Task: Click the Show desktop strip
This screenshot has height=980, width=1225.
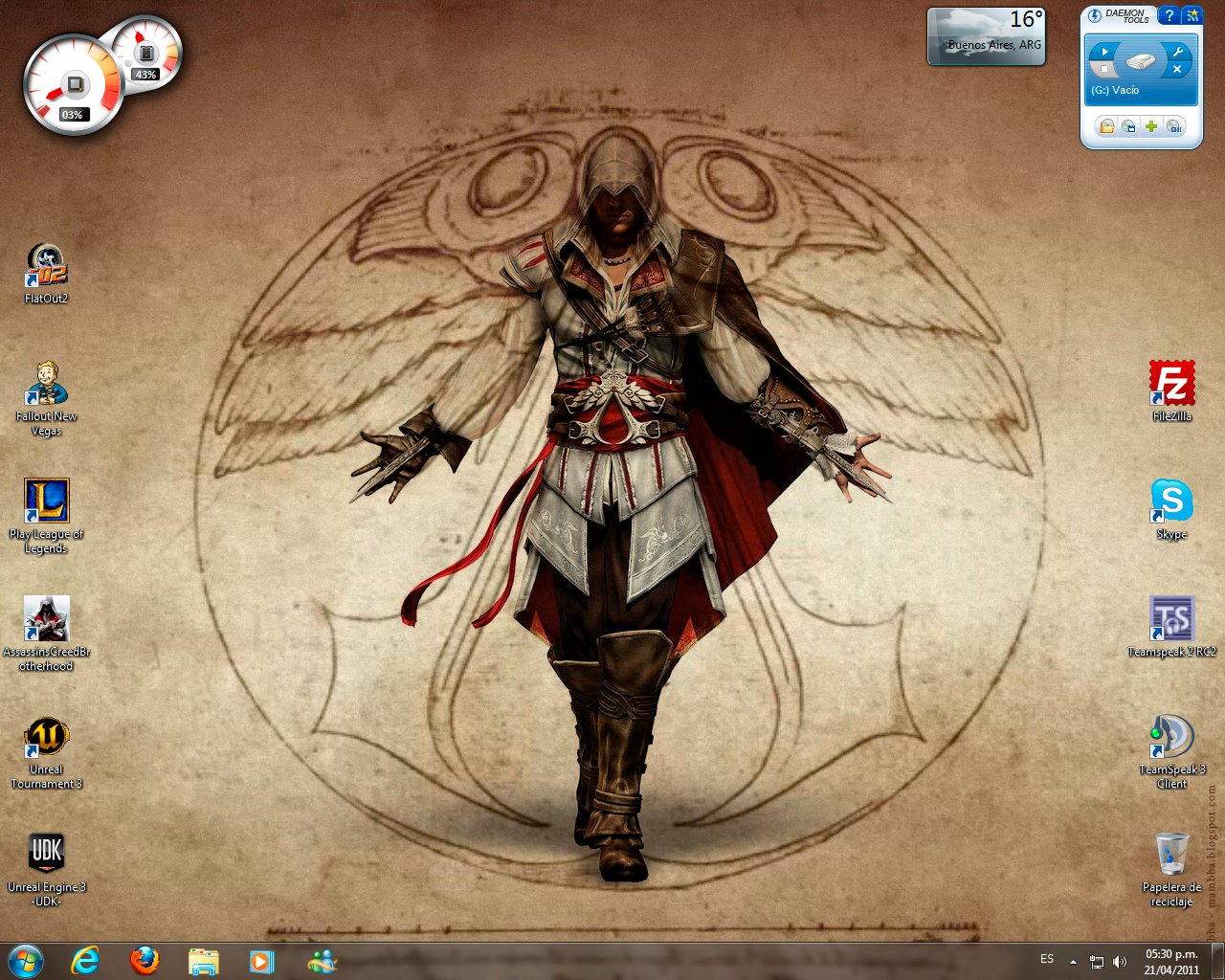Action: click(x=1217, y=961)
